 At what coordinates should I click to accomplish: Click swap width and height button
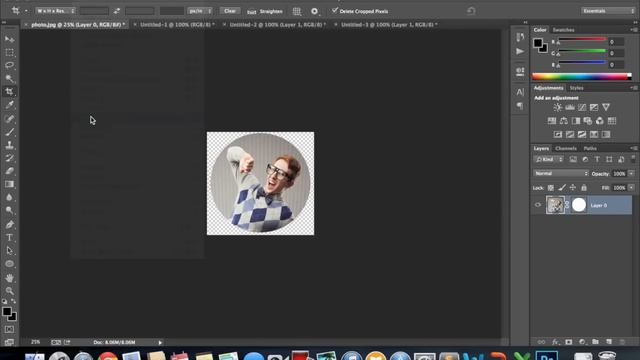[117, 11]
